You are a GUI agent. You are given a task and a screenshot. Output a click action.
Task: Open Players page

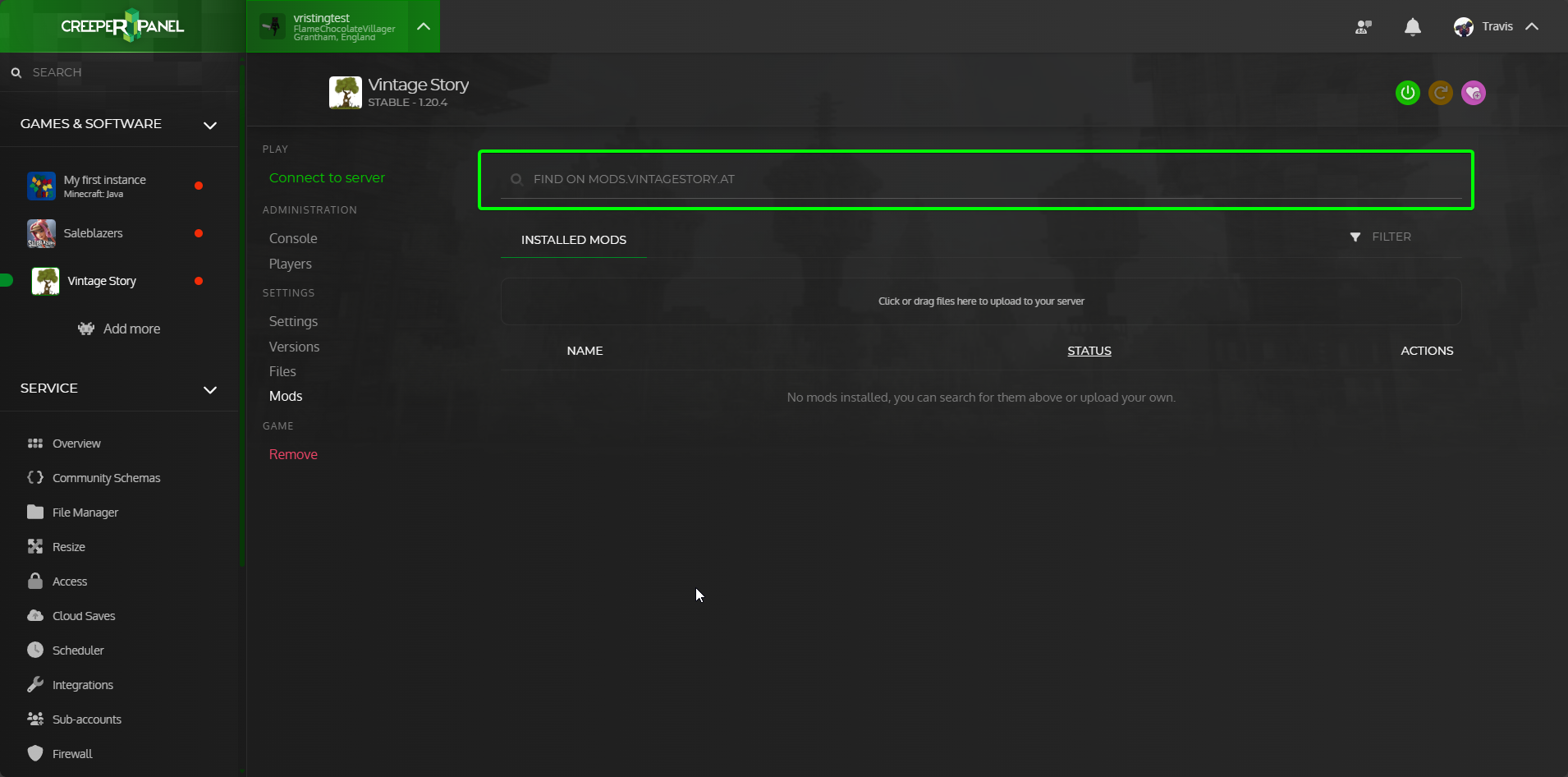click(x=291, y=264)
